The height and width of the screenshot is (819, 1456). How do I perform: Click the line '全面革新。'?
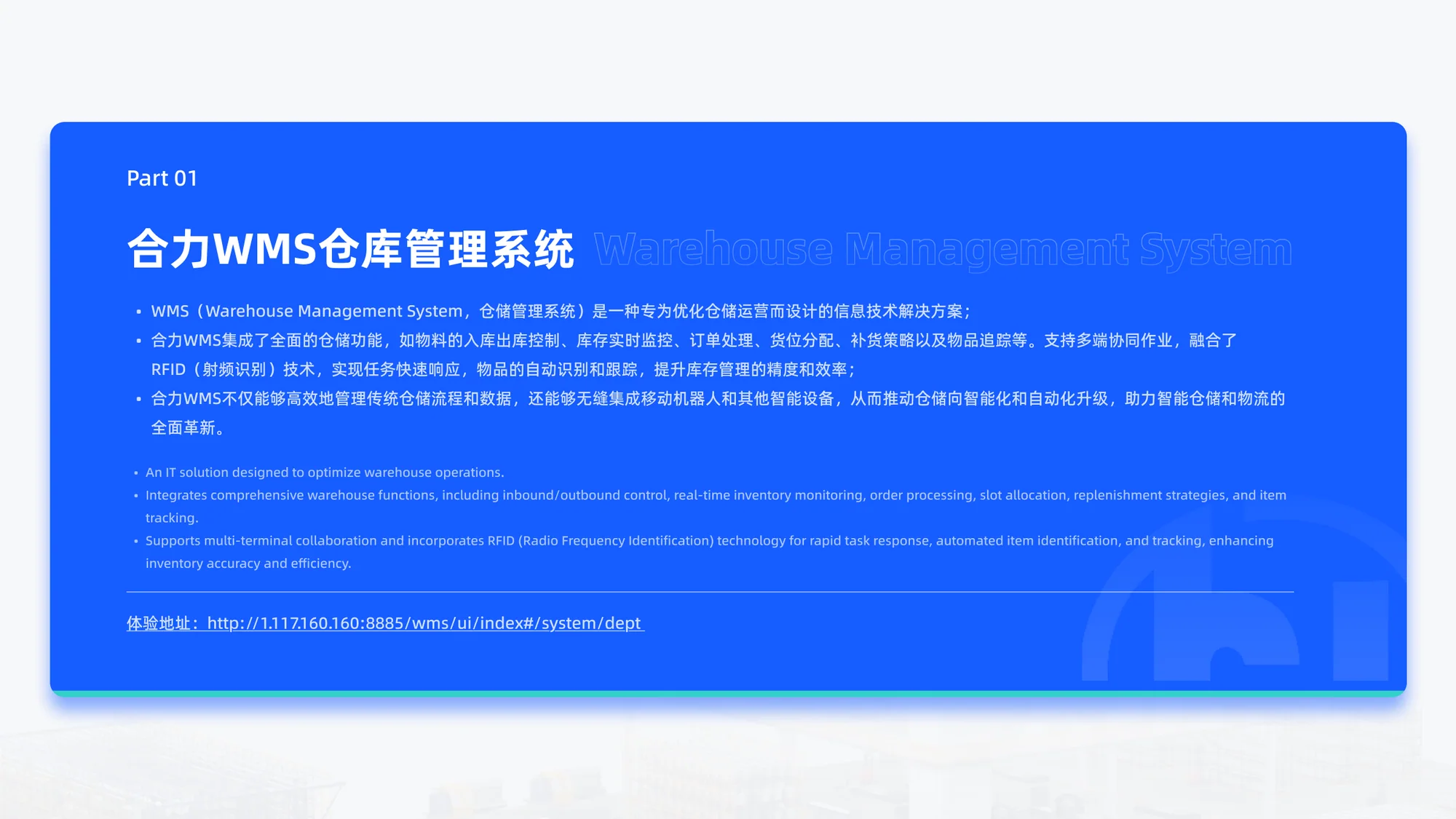(187, 427)
